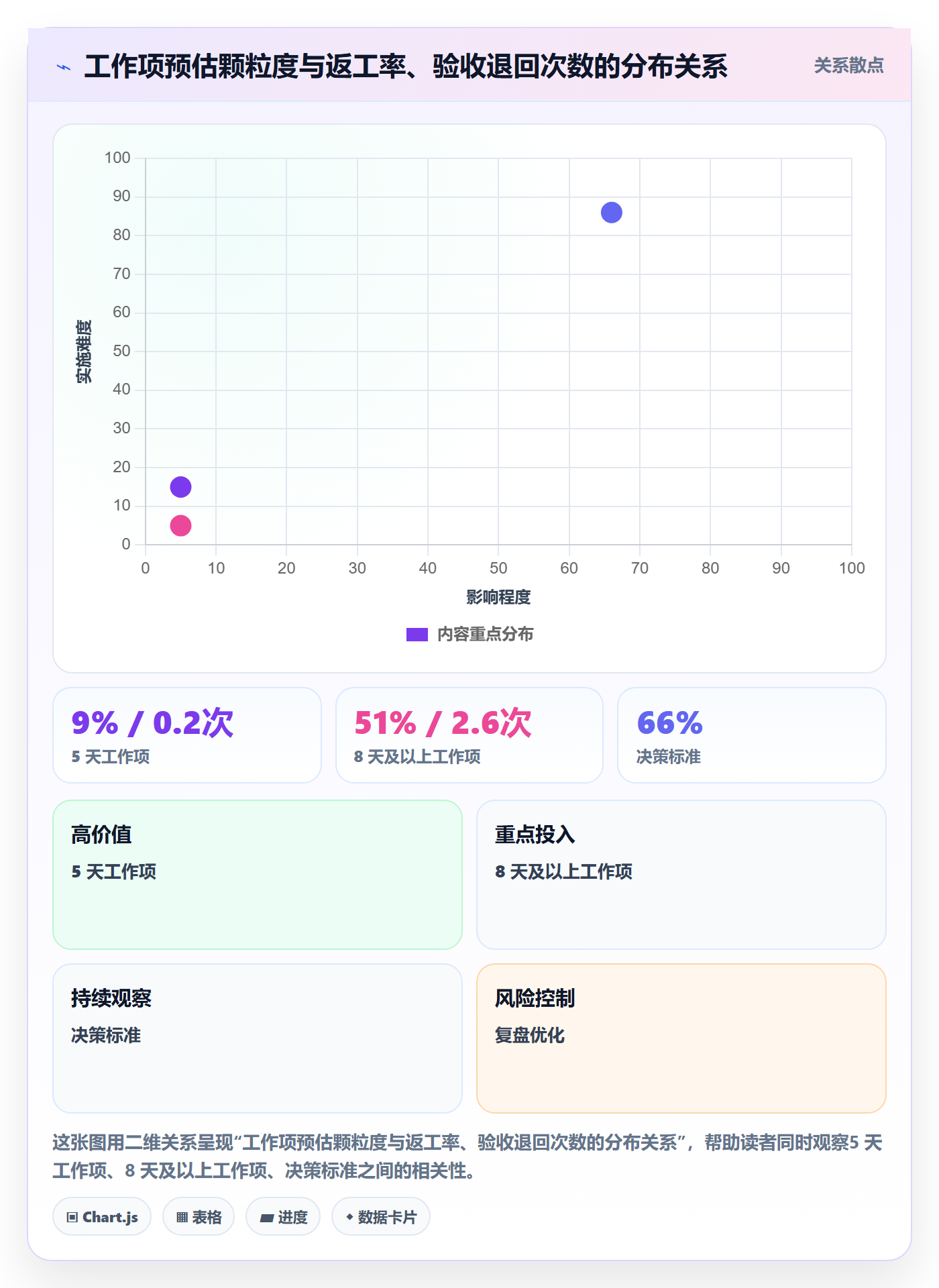Click 8 天及以上工作项 in the 重点投入 card
This screenshot has height=1288, width=939.
coord(563,871)
